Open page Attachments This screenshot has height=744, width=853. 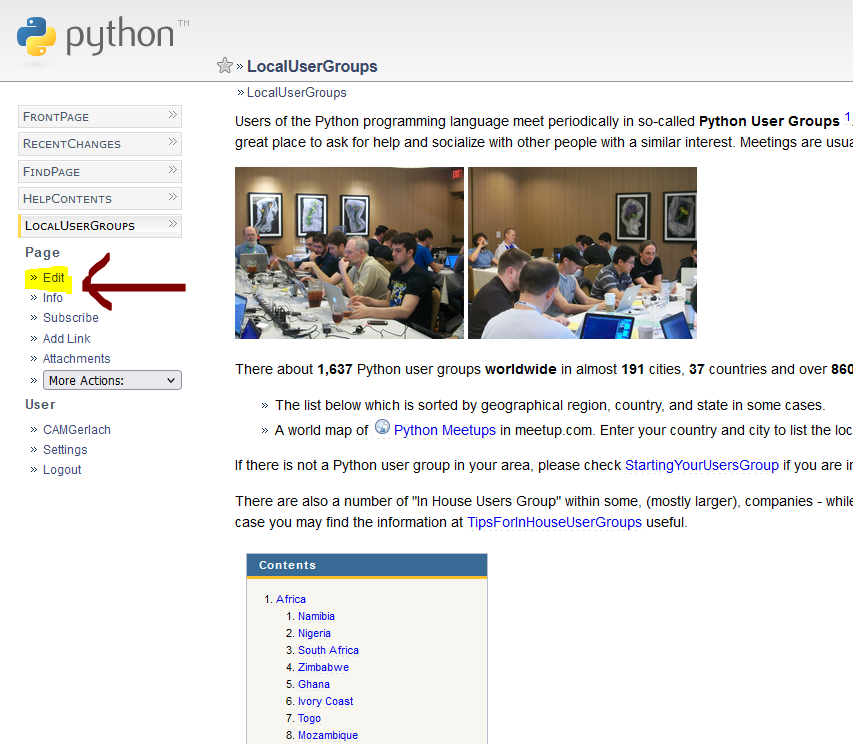[x=76, y=359]
